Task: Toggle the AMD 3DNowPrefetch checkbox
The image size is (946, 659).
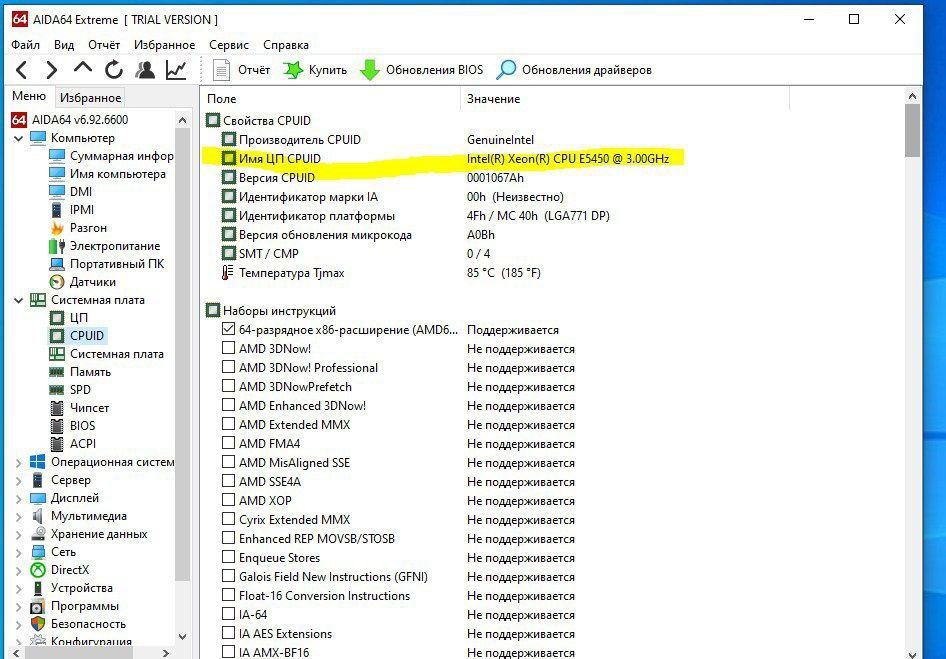Action: [x=228, y=386]
